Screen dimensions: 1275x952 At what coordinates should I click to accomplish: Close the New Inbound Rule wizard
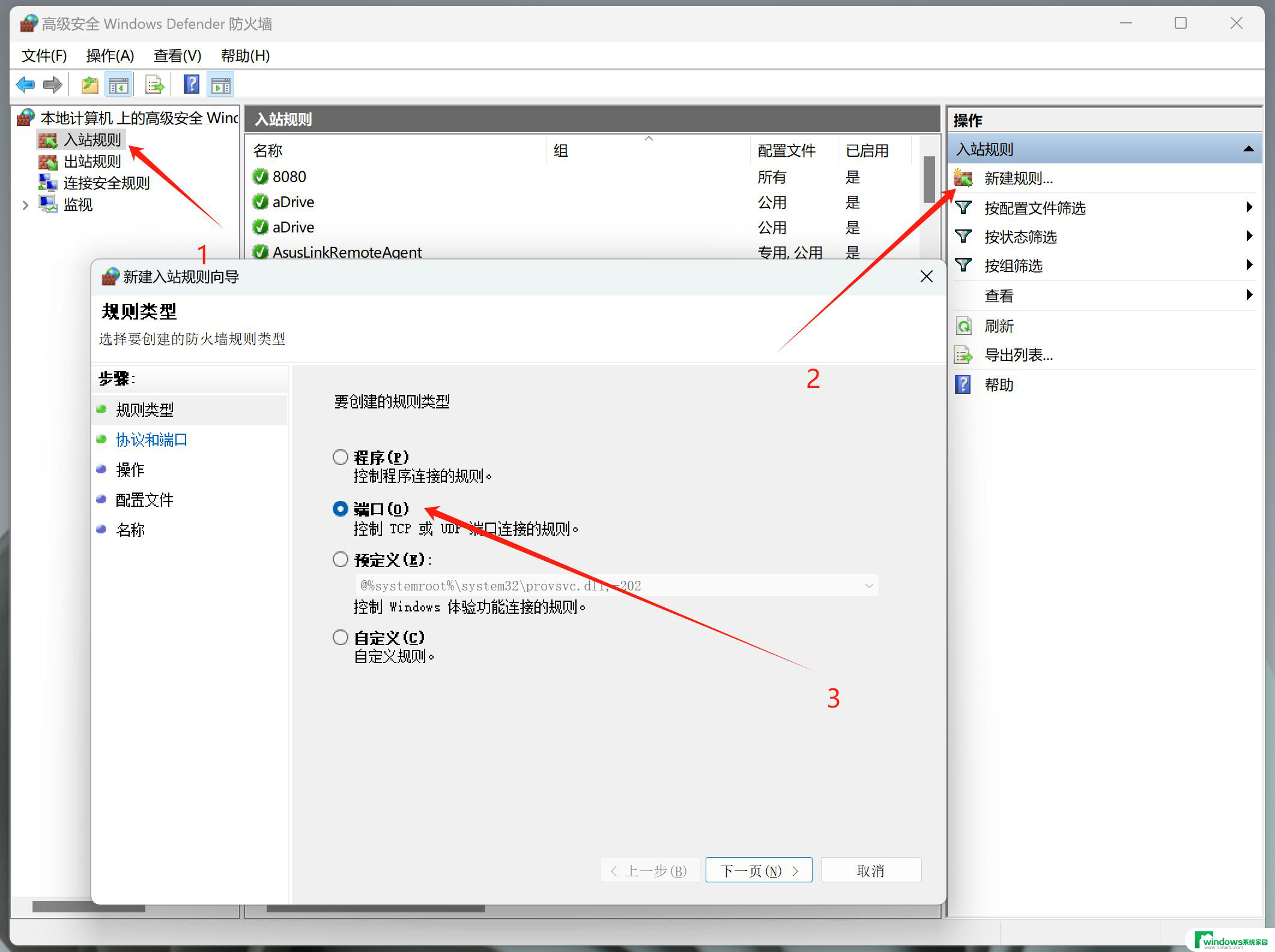pyautogui.click(x=926, y=276)
